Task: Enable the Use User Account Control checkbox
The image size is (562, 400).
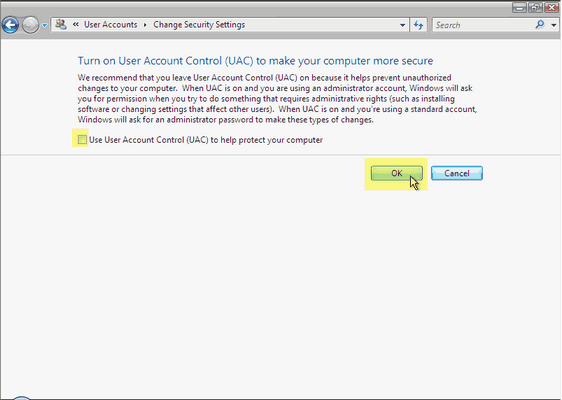Action: point(82,139)
